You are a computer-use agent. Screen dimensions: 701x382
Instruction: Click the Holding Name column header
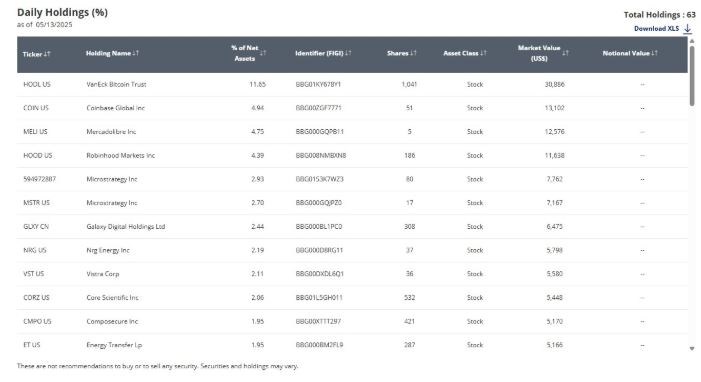pos(108,53)
